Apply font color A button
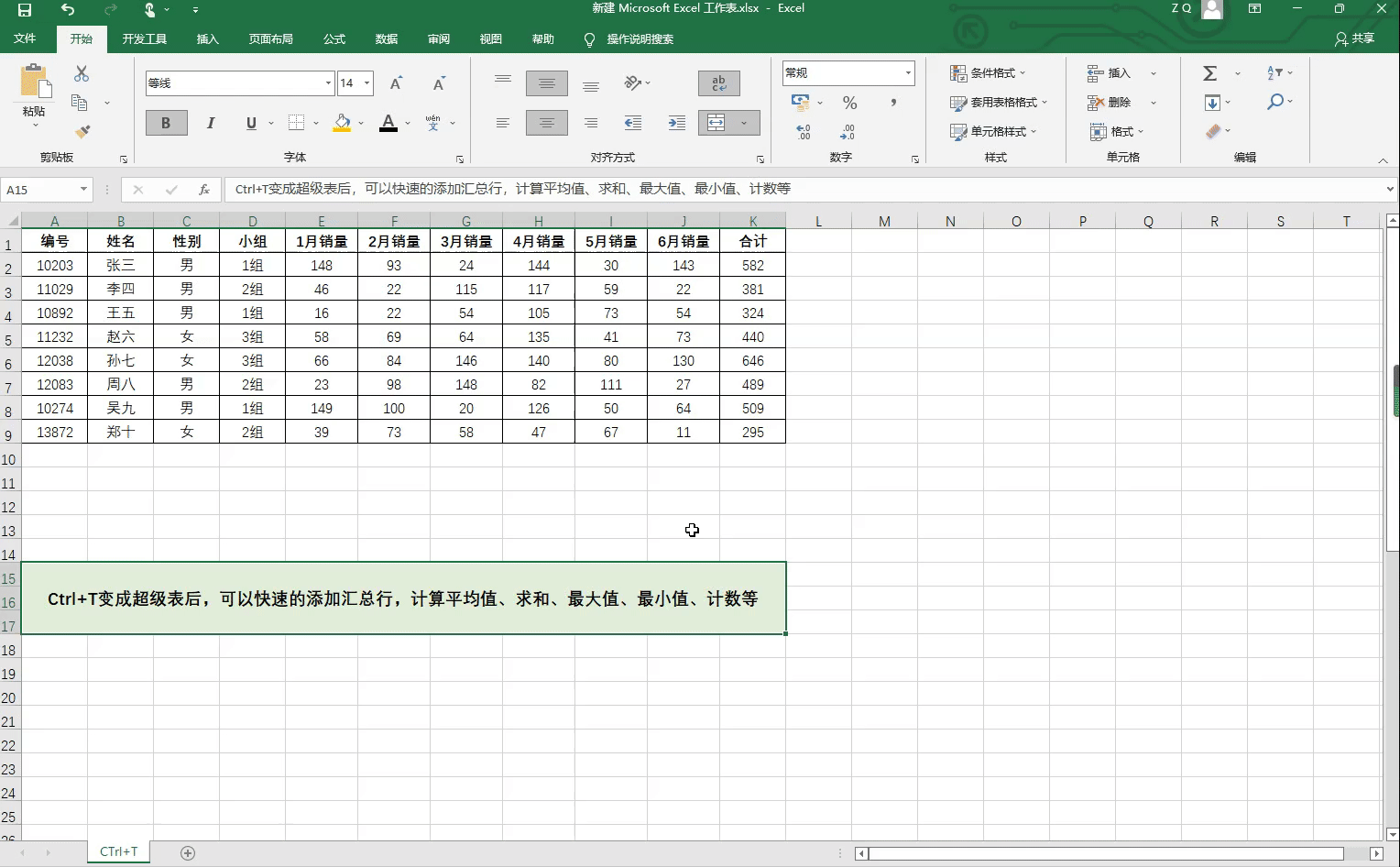This screenshot has width=1400, height=867. pos(388,123)
